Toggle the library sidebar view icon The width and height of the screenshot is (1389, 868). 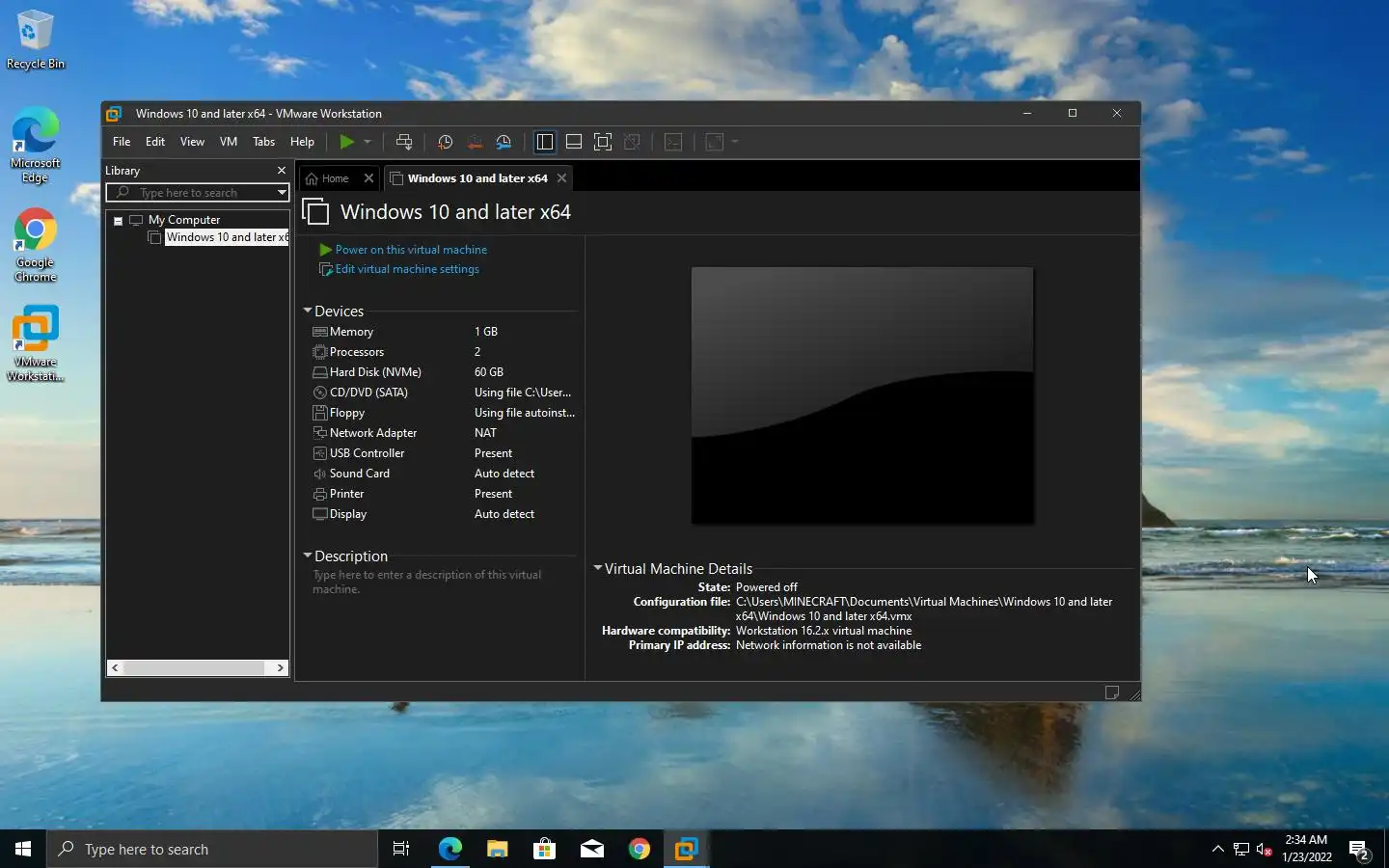(544, 142)
